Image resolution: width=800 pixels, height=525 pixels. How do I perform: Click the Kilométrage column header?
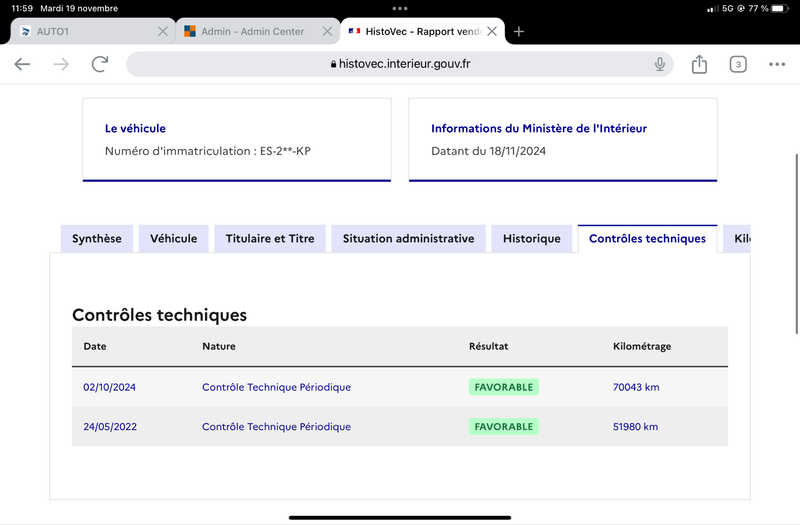click(642, 346)
